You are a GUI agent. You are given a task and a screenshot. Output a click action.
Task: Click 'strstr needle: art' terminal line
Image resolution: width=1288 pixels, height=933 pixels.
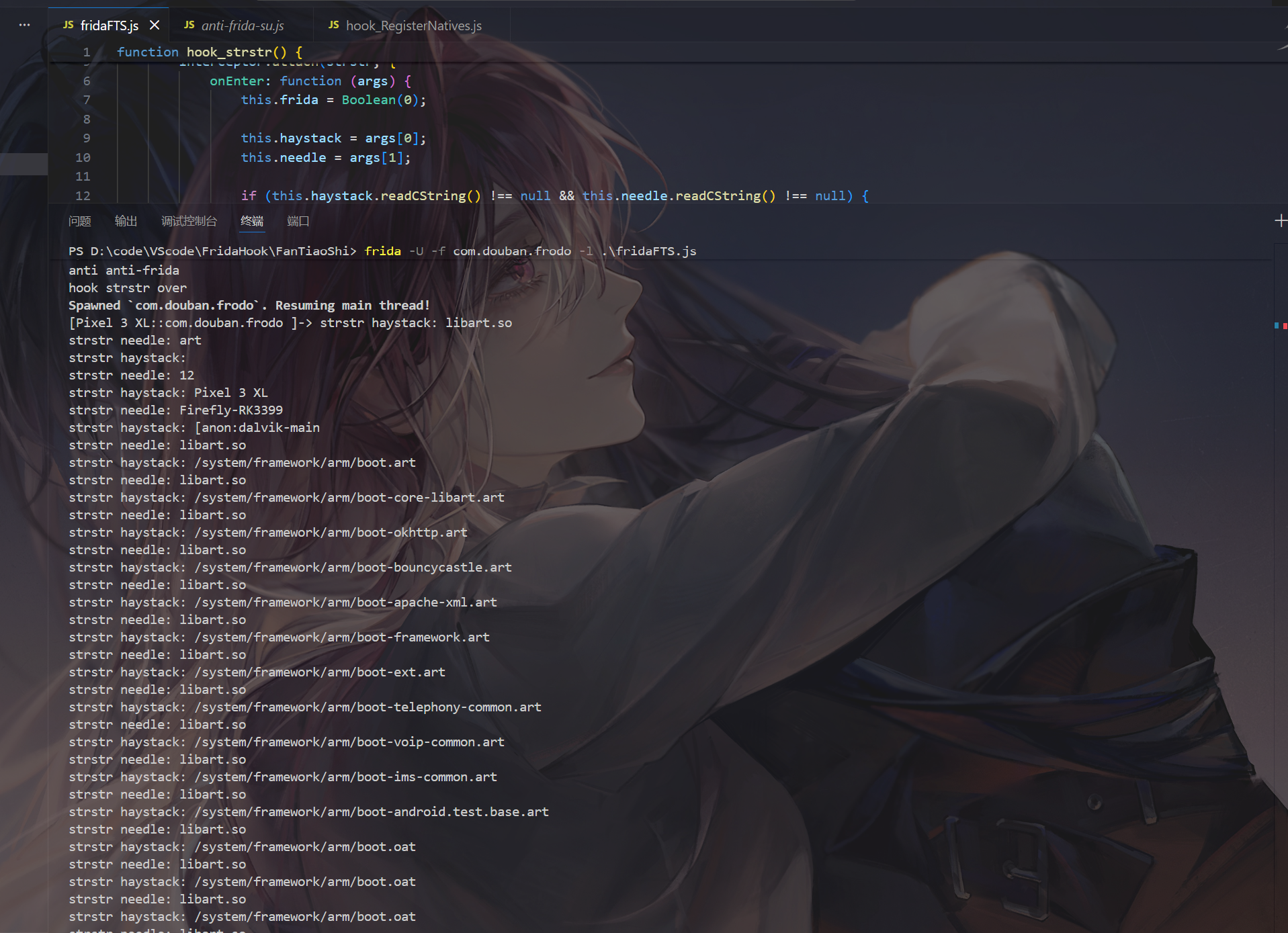tap(135, 340)
